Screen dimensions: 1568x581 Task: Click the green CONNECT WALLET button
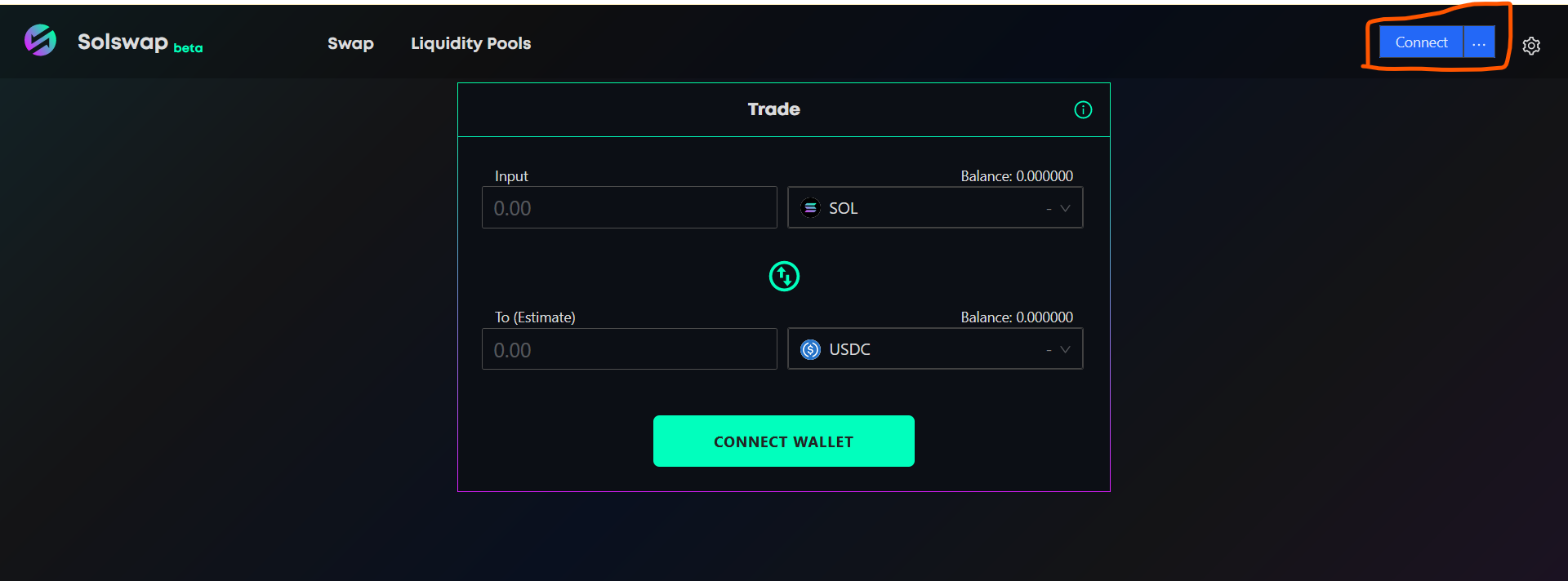[783, 441]
